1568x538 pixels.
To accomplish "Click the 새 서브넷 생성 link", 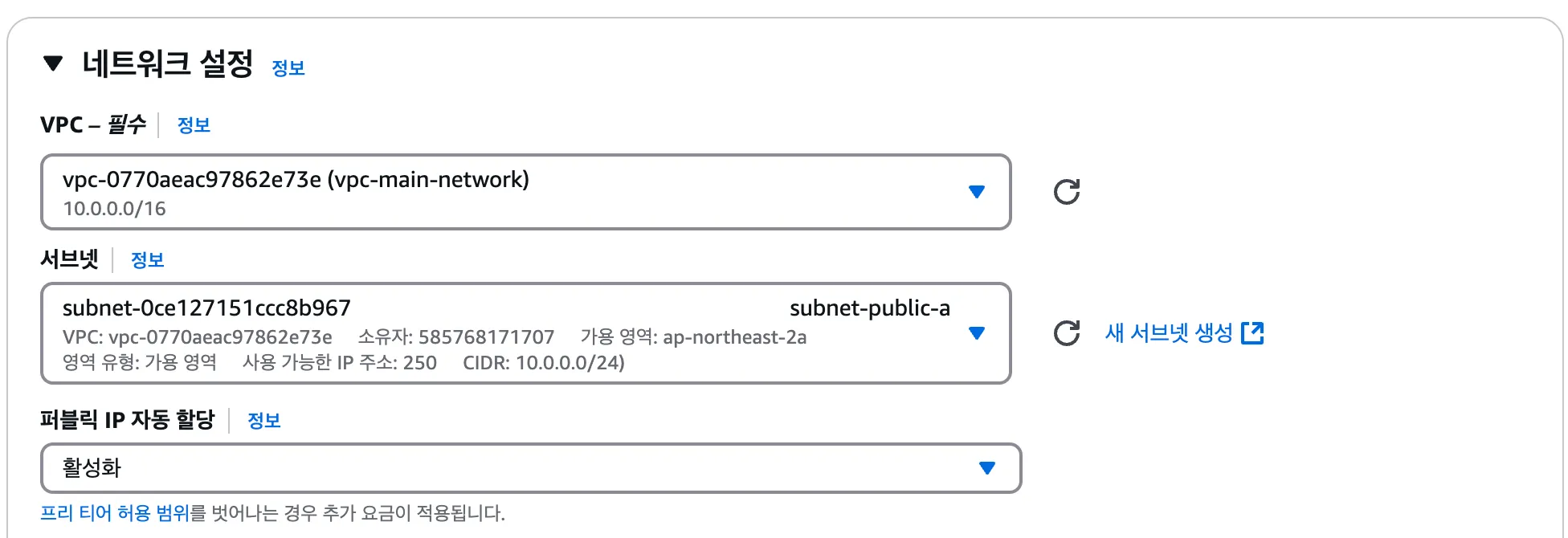I will (x=1168, y=333).
